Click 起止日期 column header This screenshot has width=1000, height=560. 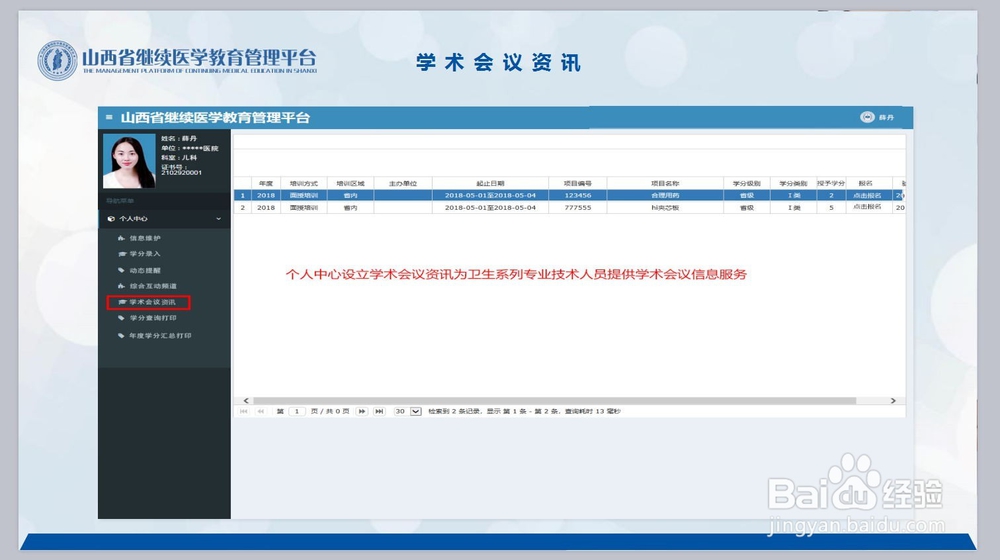click(x=490, y=183)
